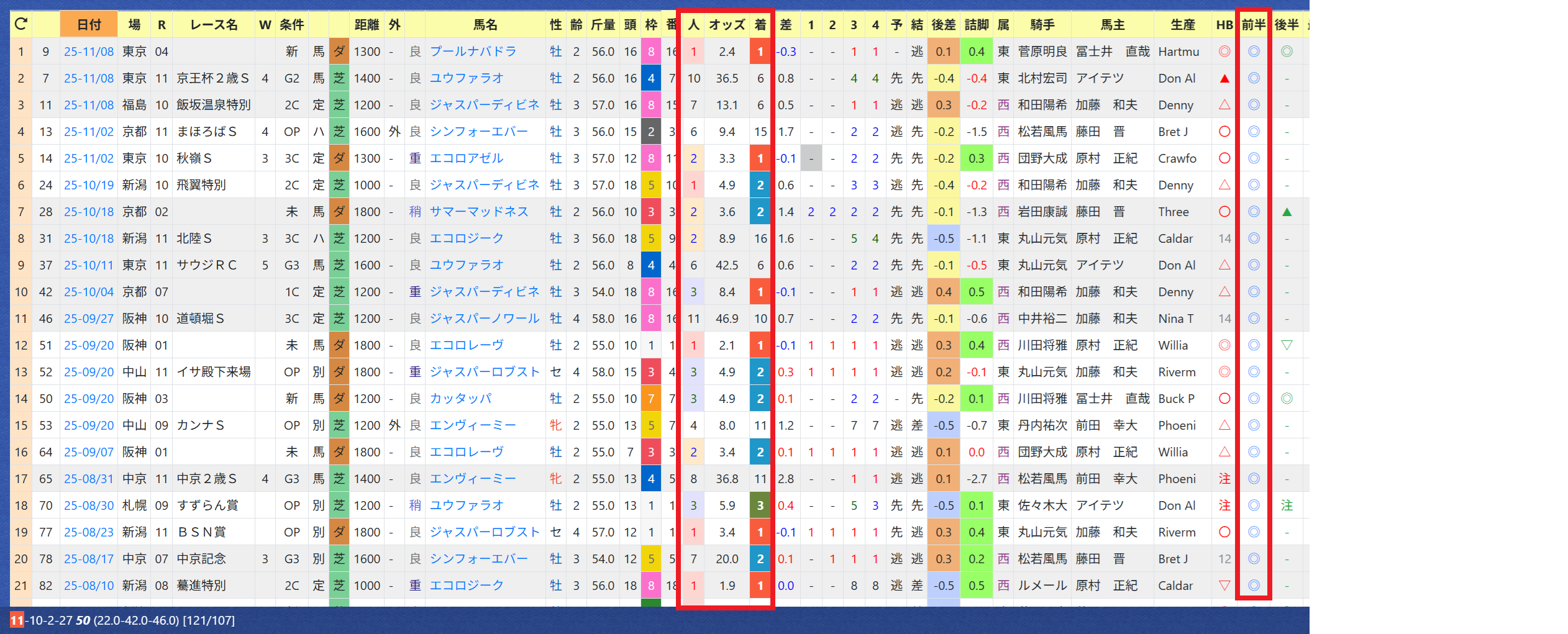The width and height of the screenshot is (1568, 634).
Task: Click the HB triangle mark in the 飛翼特別 row
Action: 1224,185
